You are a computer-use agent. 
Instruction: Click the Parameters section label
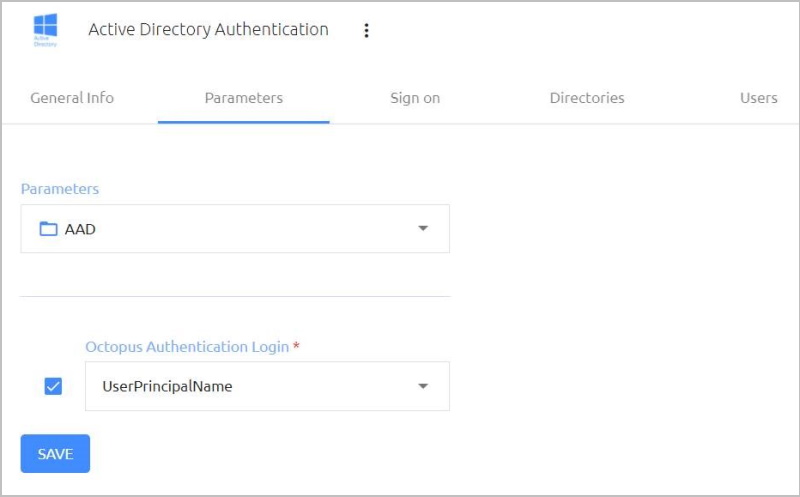(60, 189)
